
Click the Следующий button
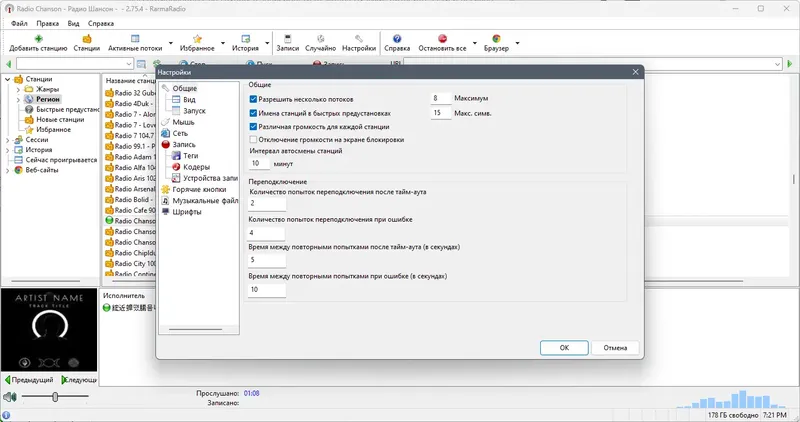(x=79, y=380)
